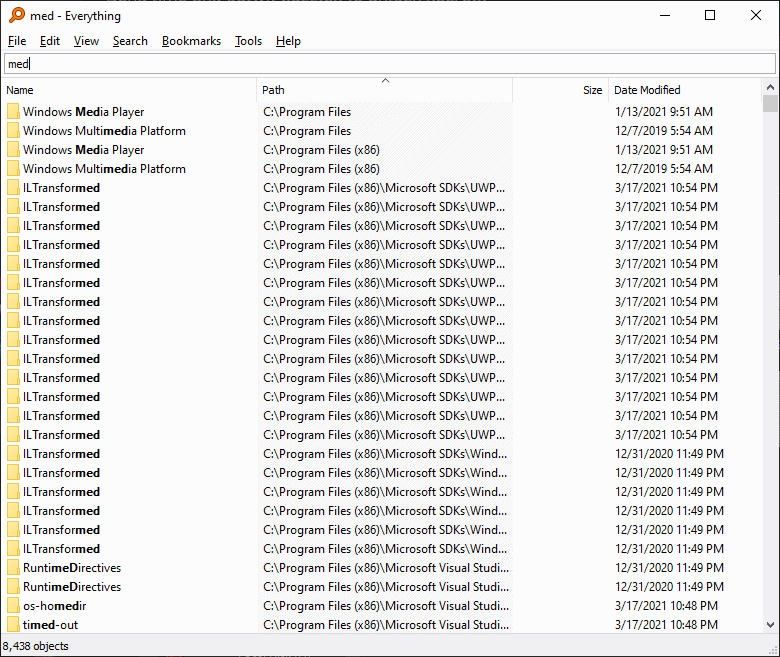Sort results by the Size column header

[560, 90]
